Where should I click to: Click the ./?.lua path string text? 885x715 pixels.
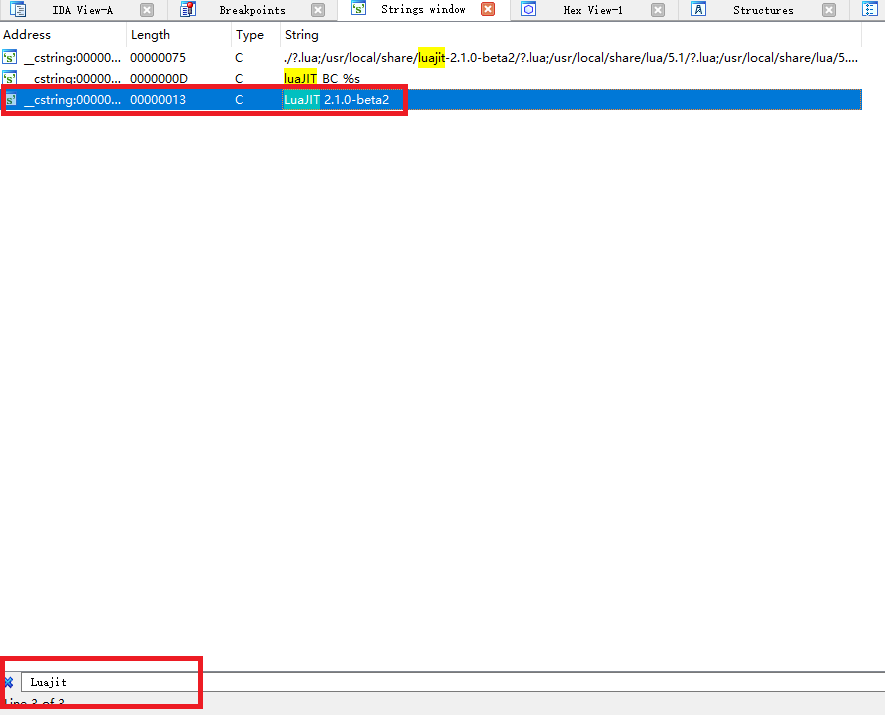[571, 58]
